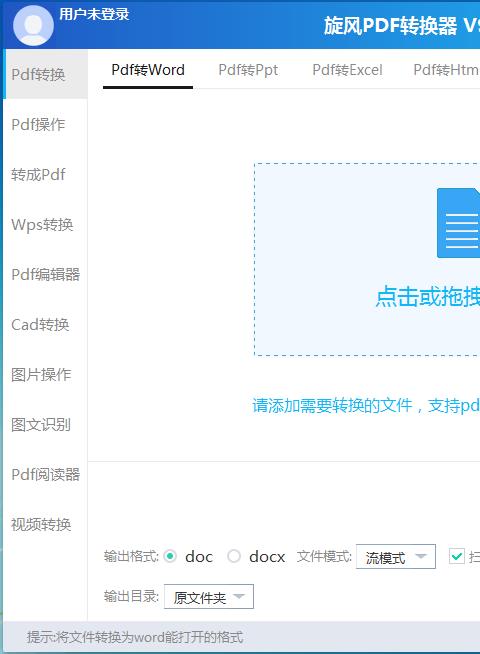
Task: Open the 输出目录 原文件夹 dropdown
Action: [x=209, y=597]
